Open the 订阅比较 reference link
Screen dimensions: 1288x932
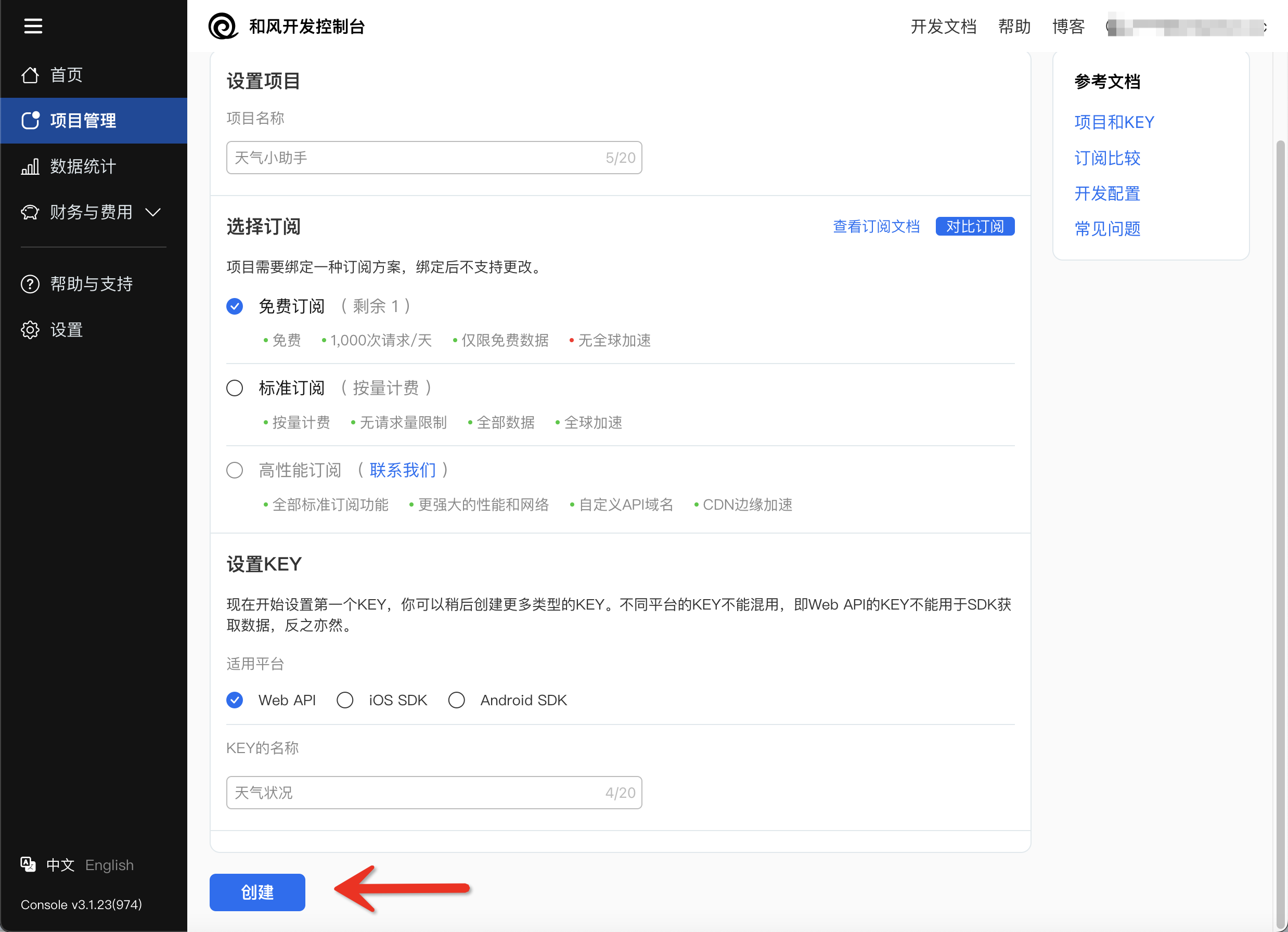pos(1107,158)
